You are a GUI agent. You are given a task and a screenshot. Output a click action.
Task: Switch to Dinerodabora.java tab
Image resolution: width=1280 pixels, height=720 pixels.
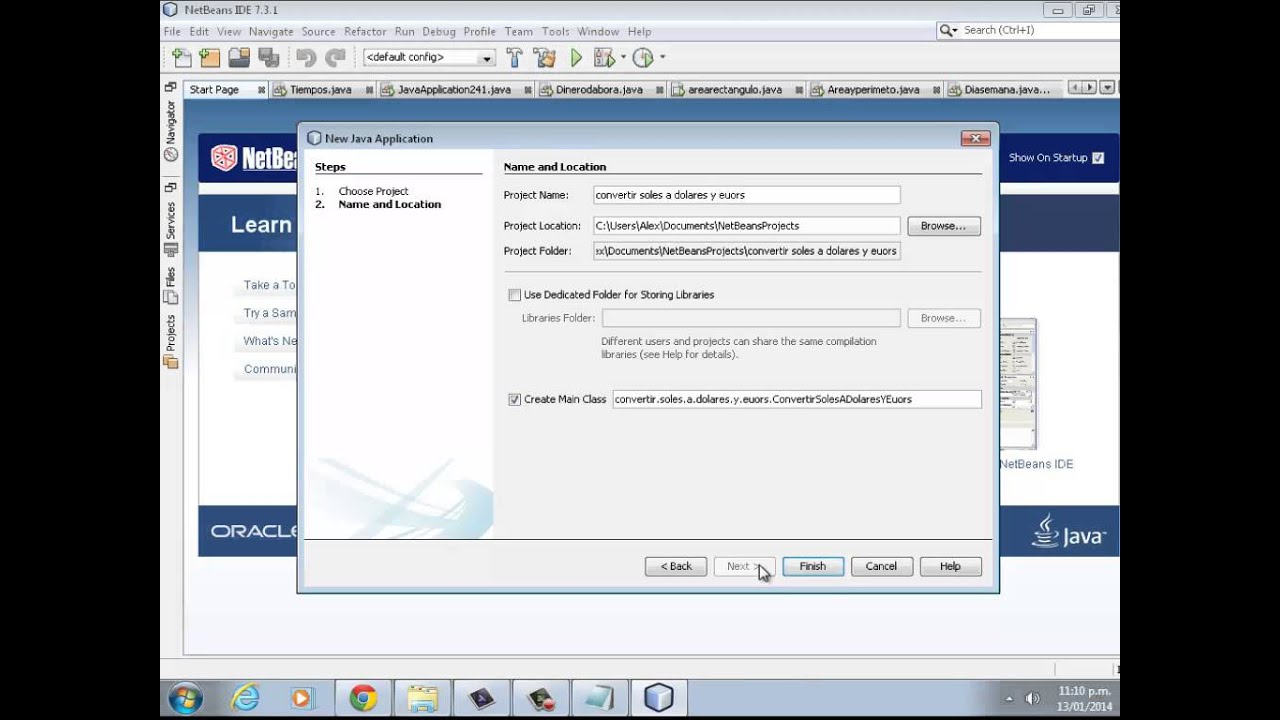(x=599, y=90)
